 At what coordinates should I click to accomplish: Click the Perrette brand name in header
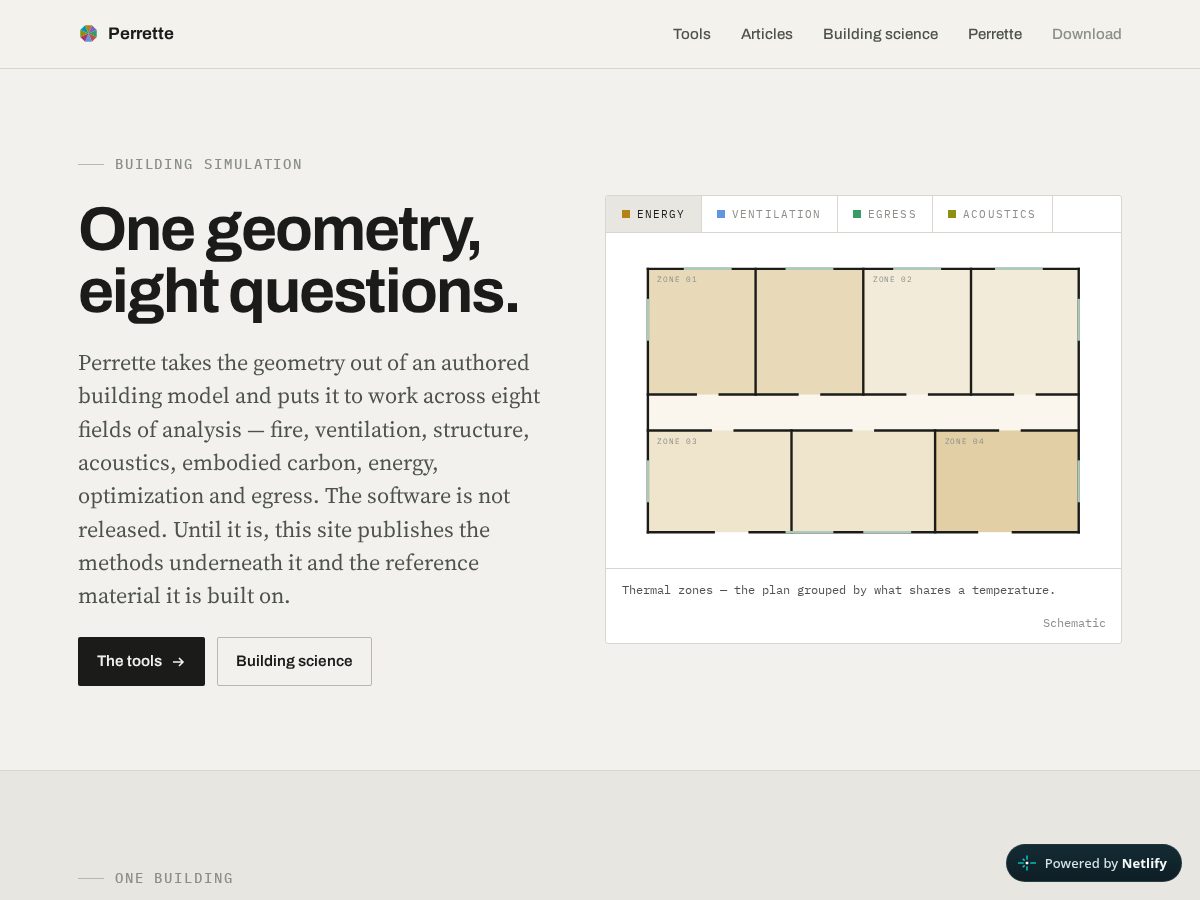[141, 34]
